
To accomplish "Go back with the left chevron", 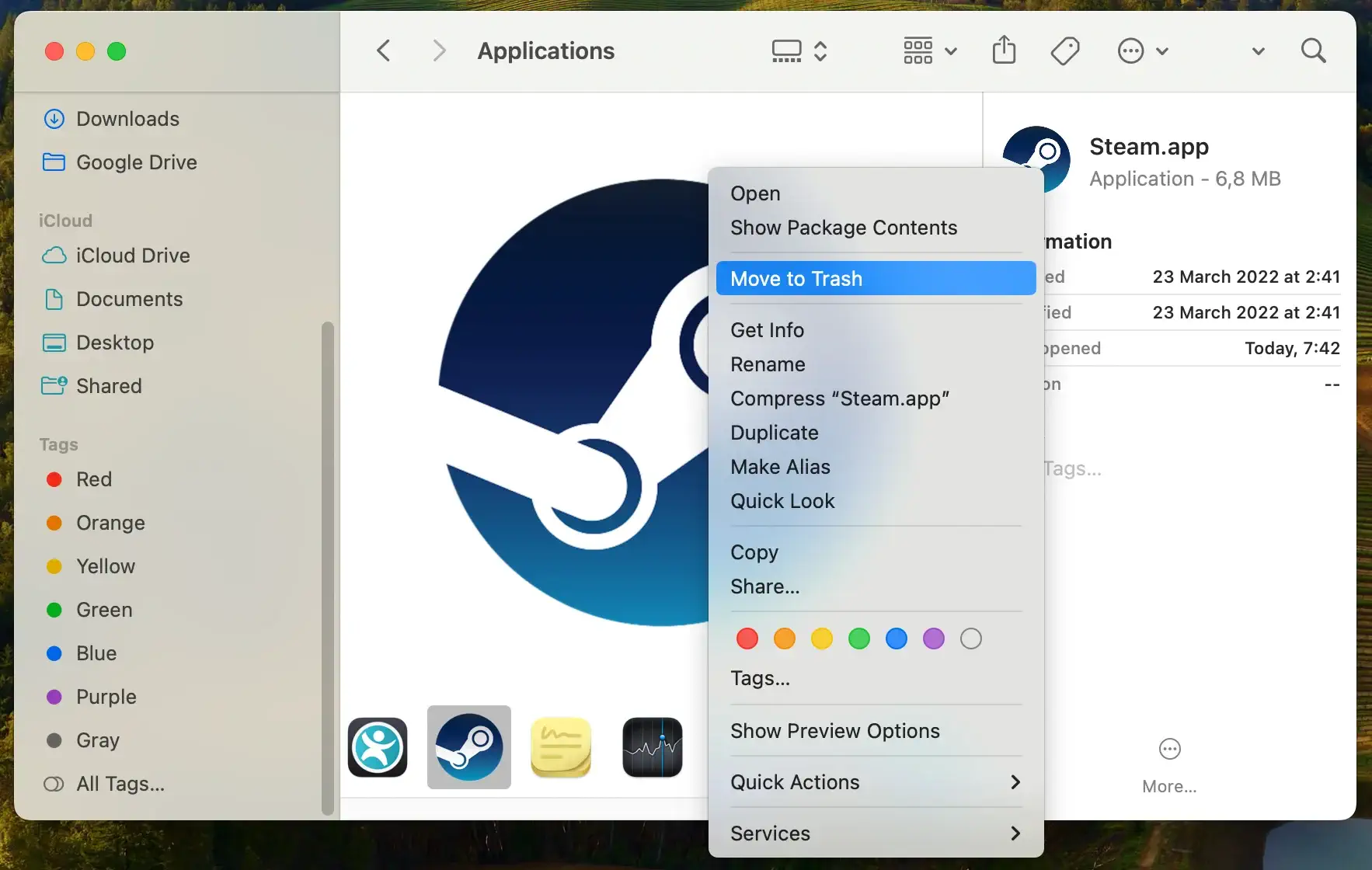I will [384, 51].
